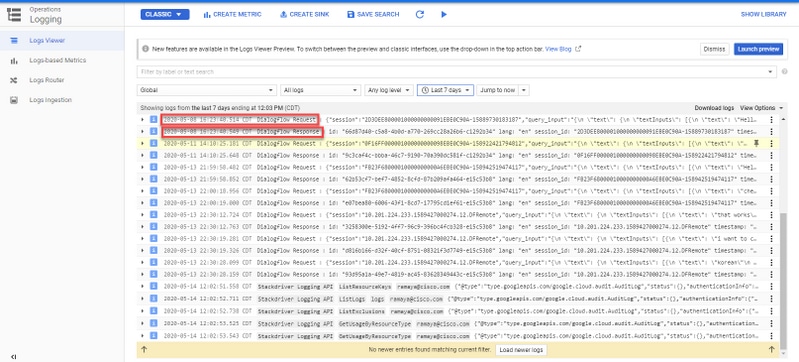
Task: Open the Any log level dropdown
Action: click(x=389, y=90)
